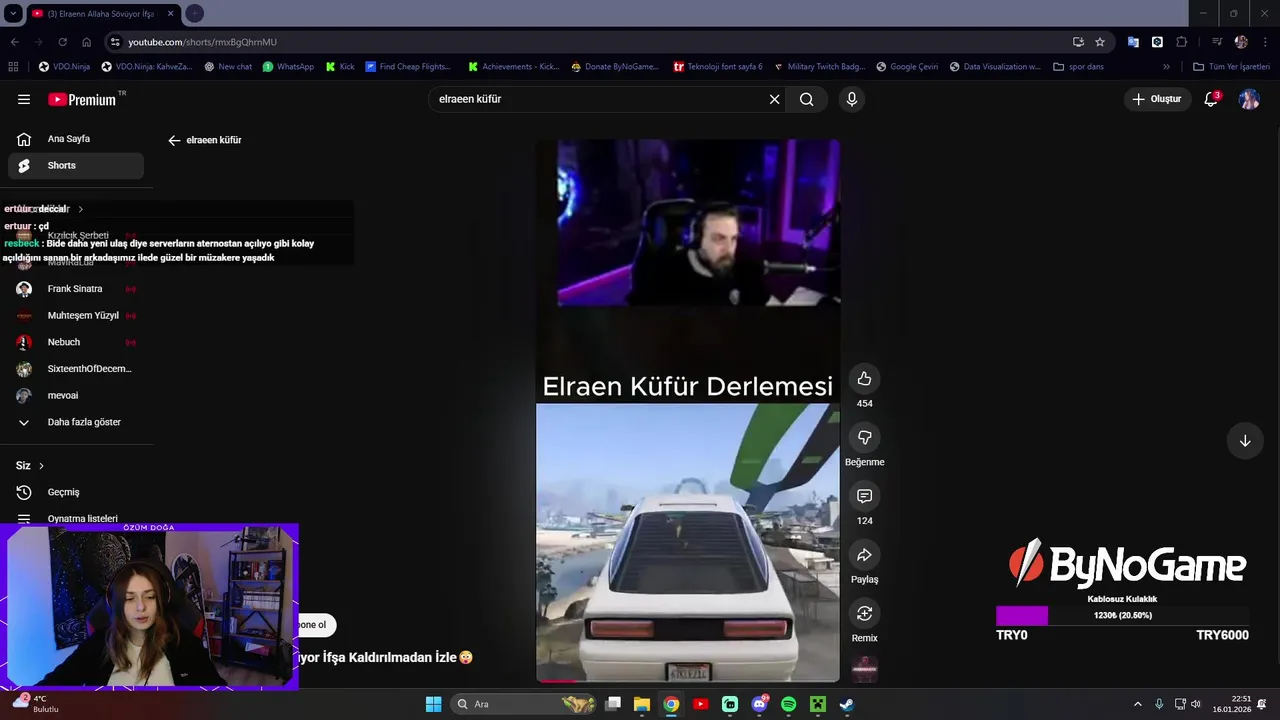This screenshot has height=720, width=1280.
Task: Open Tüm Yer İşaretleri folder
Action: pyautogui.click(x=1231, y=67)
